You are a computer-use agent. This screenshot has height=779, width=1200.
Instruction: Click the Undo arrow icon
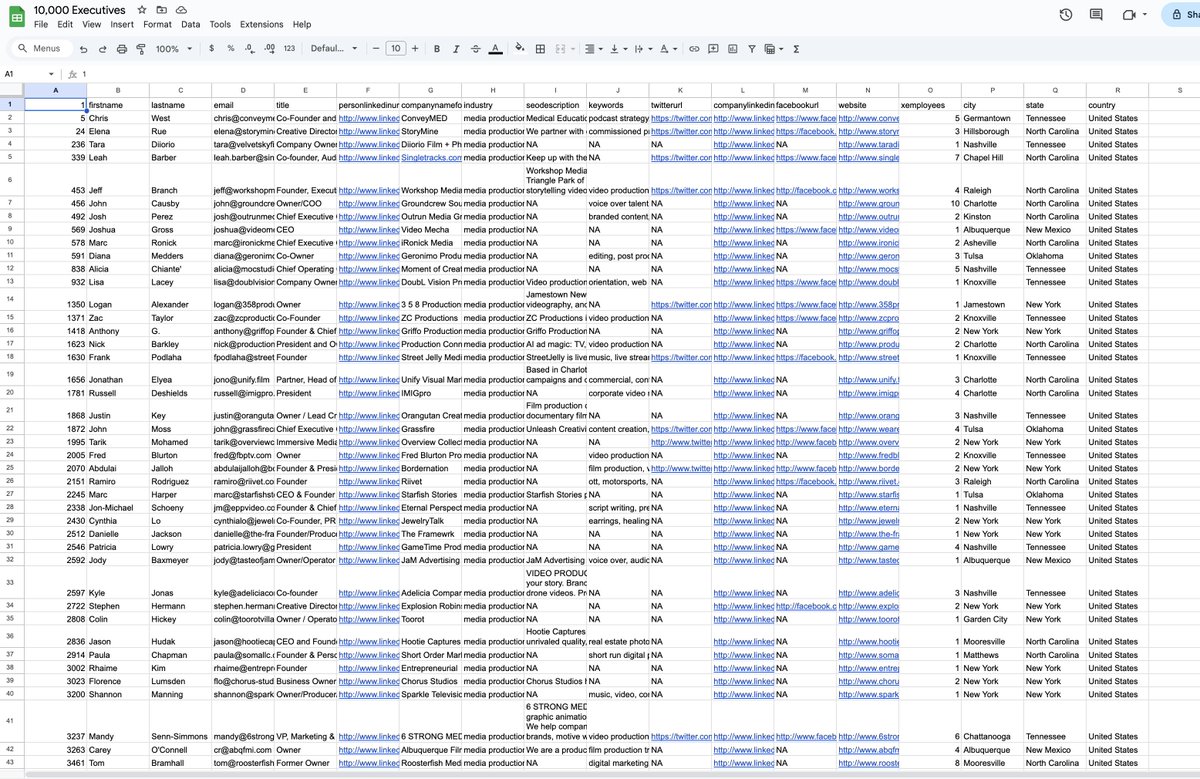pos(83,48)
